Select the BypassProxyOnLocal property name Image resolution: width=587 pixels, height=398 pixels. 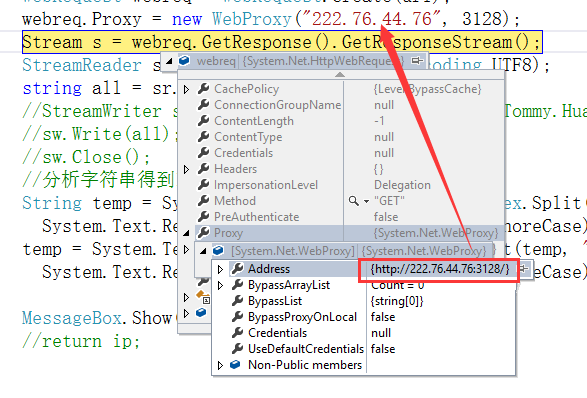point(302,317)
